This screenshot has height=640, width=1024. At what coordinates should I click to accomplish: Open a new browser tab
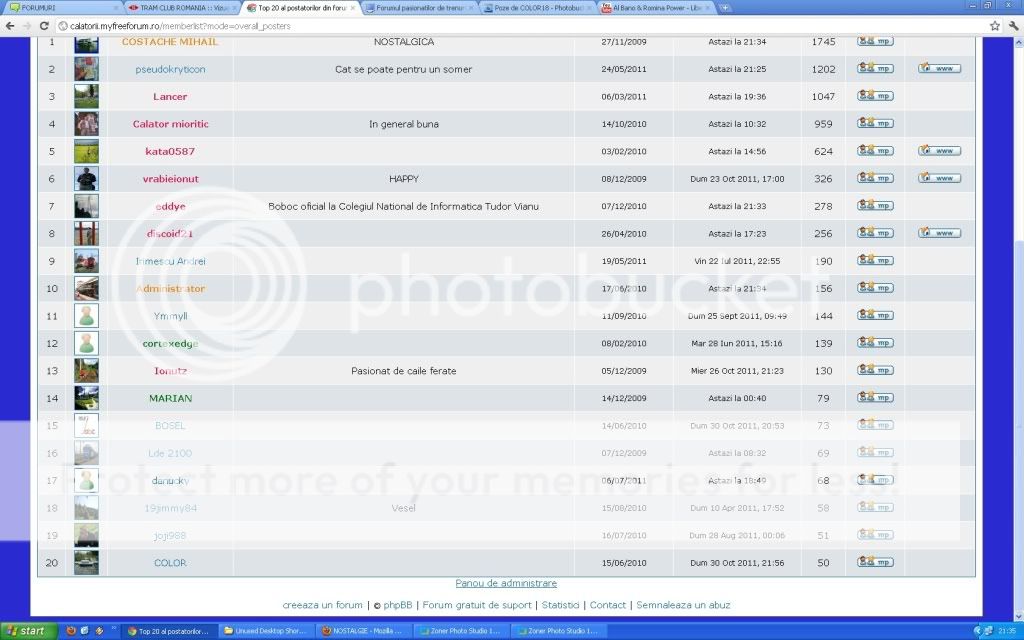click(x=724, y=8)
